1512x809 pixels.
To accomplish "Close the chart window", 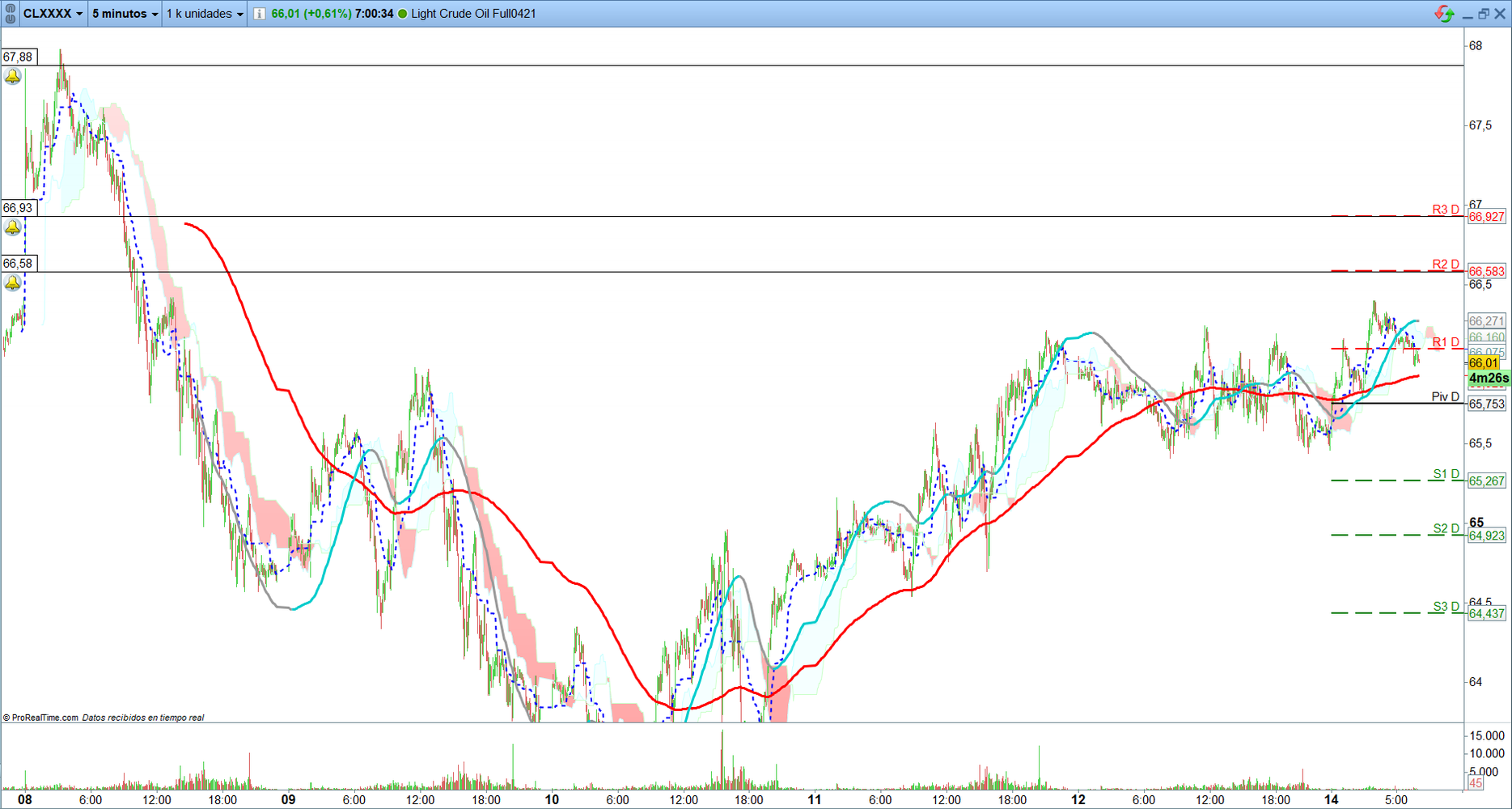I will click(x=1499, y=14).
